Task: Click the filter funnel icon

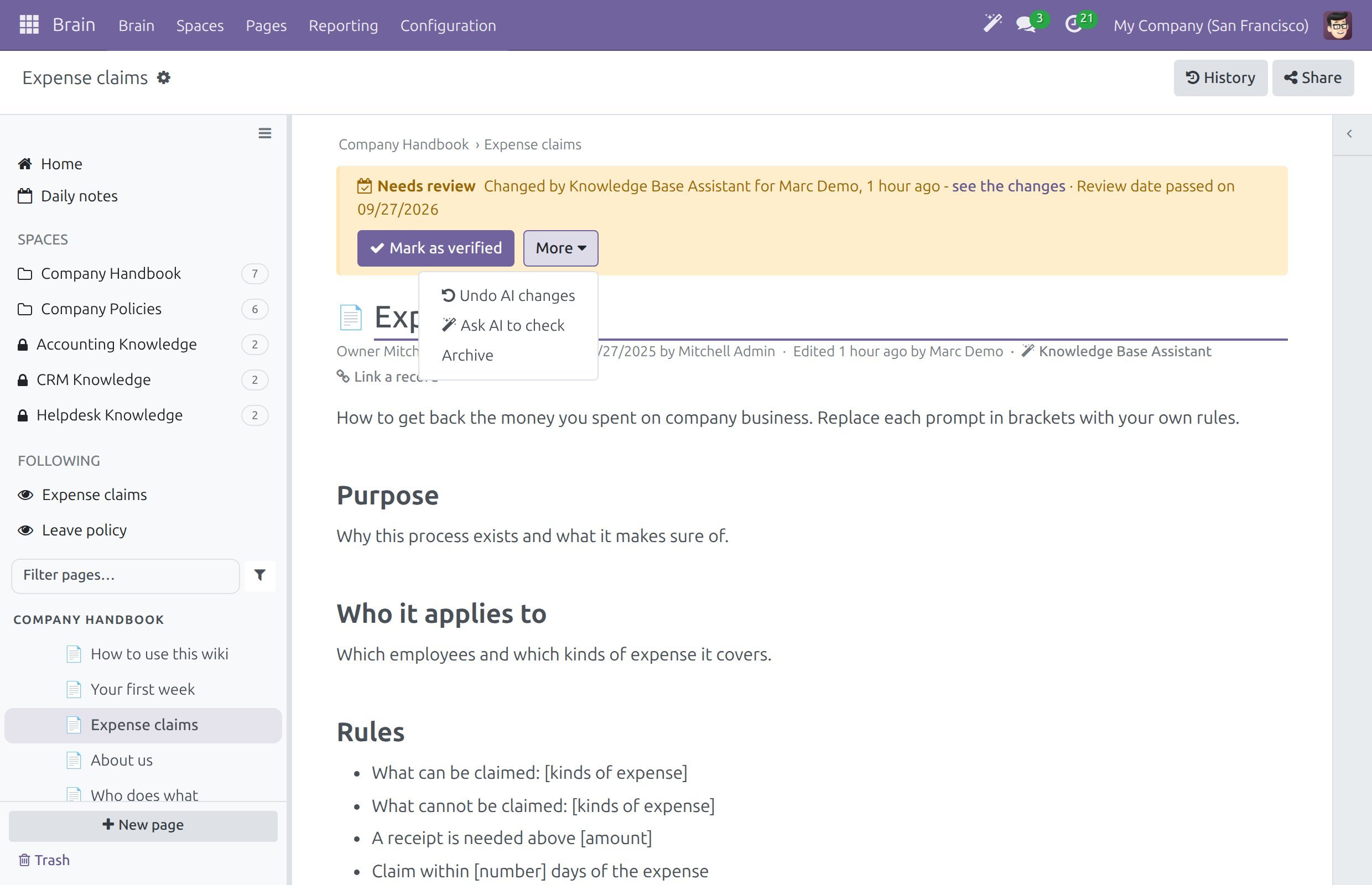Action: pos(260,575)
